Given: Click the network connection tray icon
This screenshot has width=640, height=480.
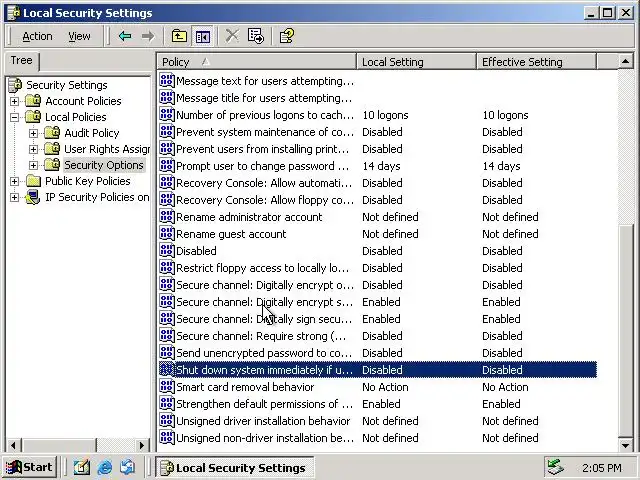Looking at the screenshot, I should (x=555, y=467).
